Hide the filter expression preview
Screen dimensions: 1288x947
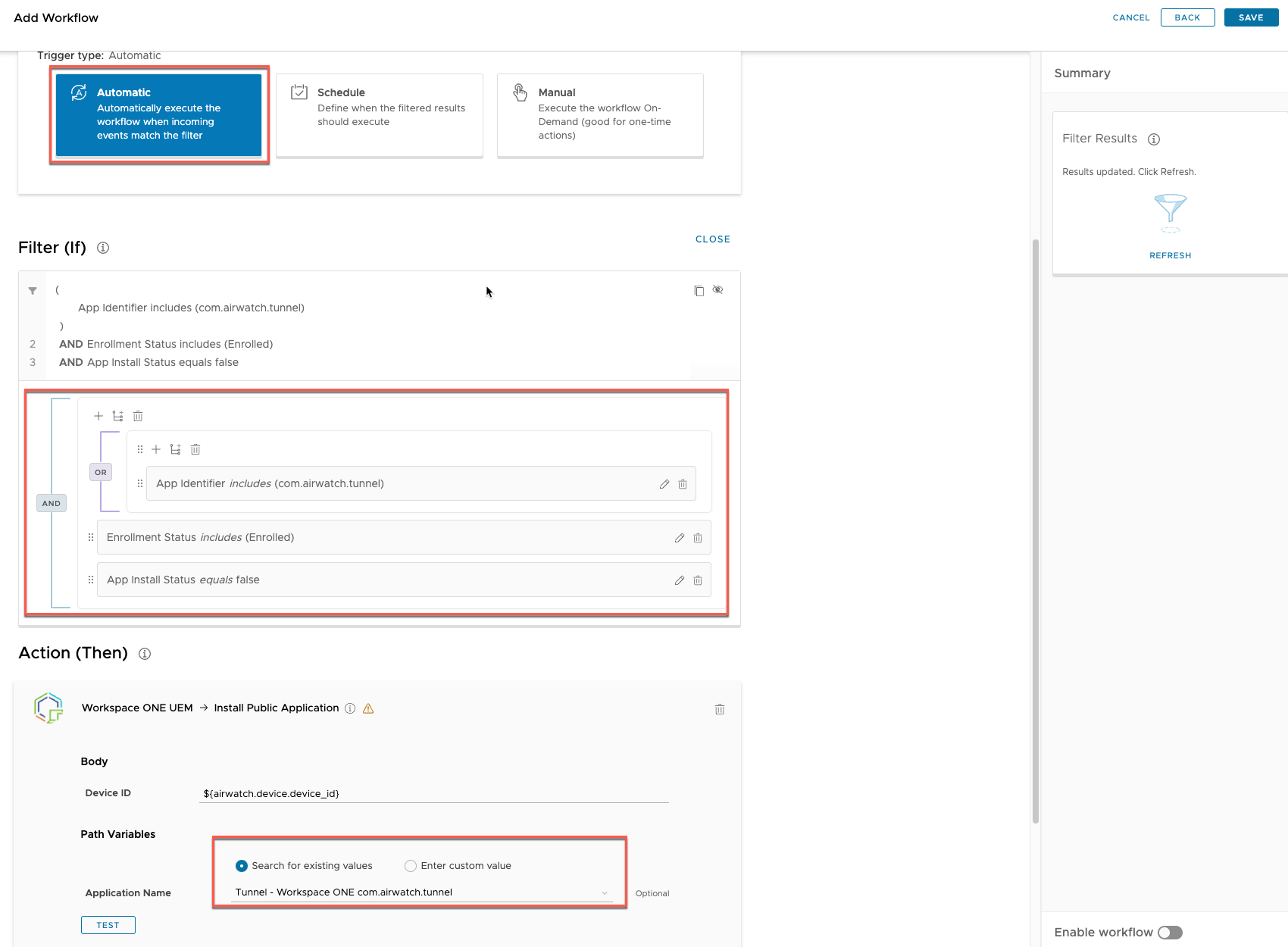pos(717,289)
